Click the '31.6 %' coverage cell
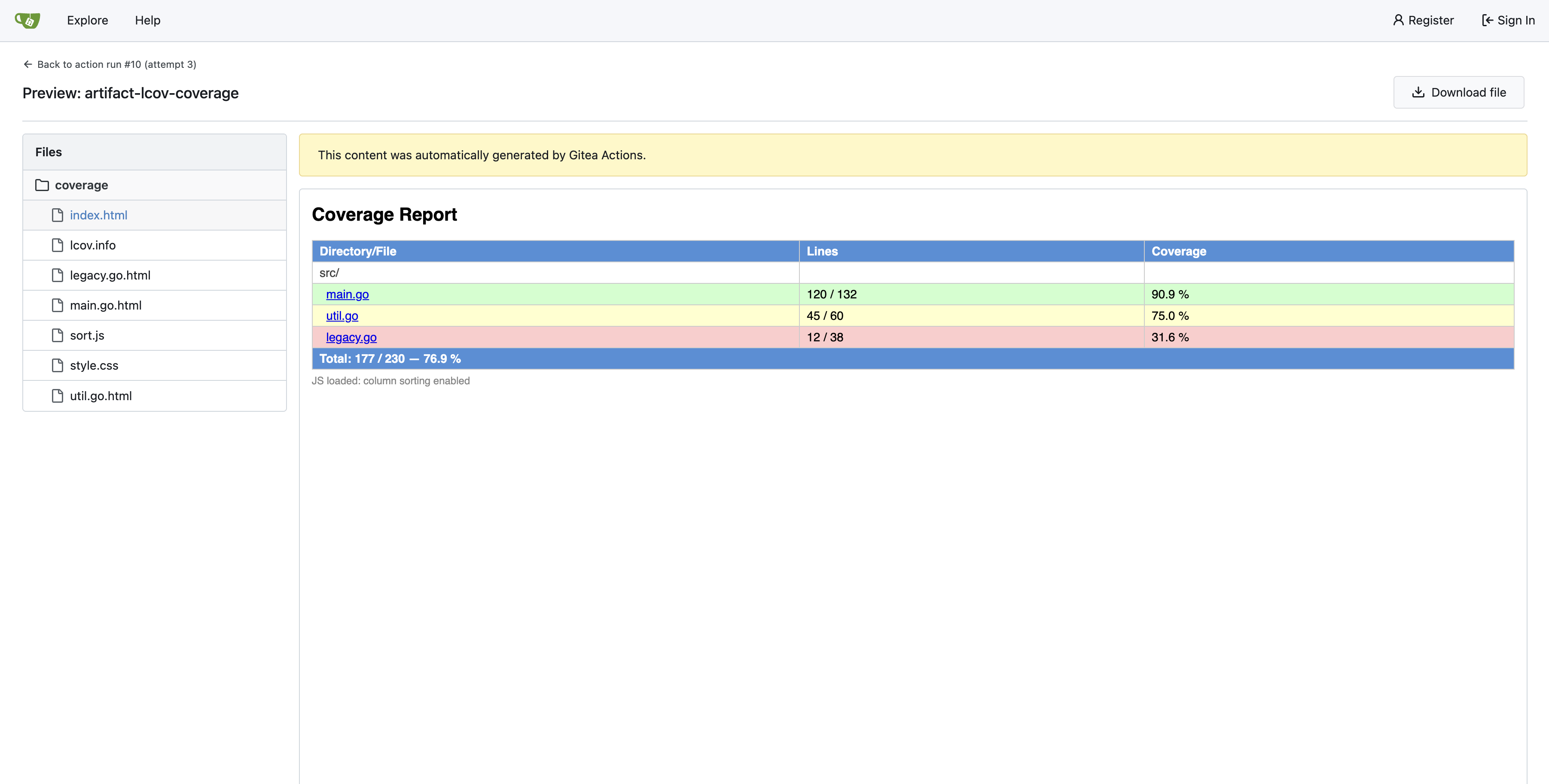This screenshot has width=1549, height=784. (1329, 338)
